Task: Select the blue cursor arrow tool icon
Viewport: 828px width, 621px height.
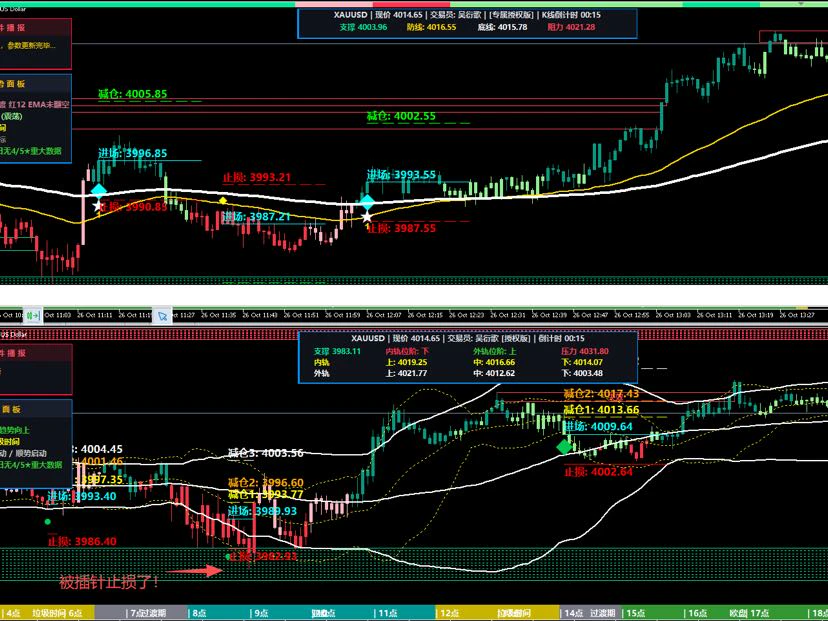Action: pyautogui.click(x=162, y=316)
